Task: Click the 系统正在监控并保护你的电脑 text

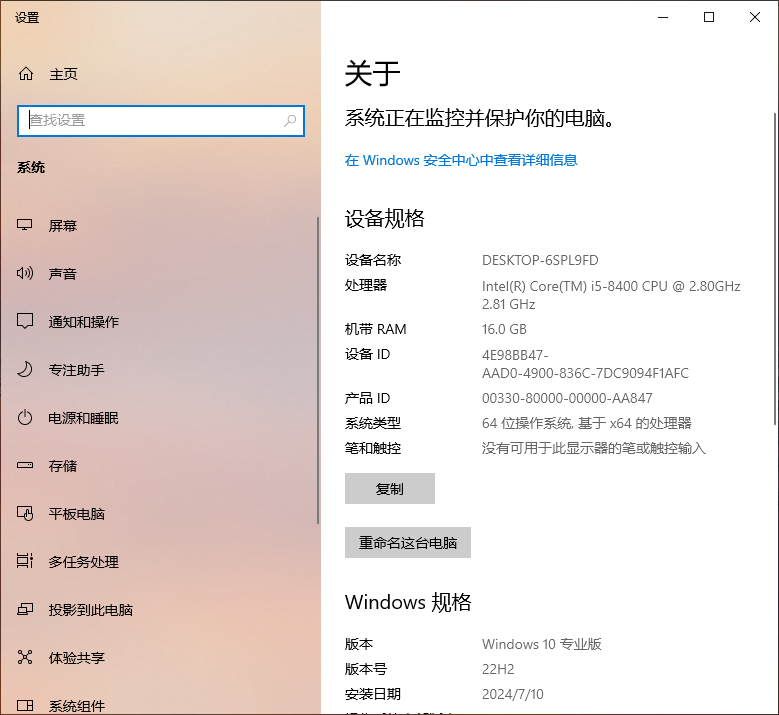Action: [x=479, y=118]
